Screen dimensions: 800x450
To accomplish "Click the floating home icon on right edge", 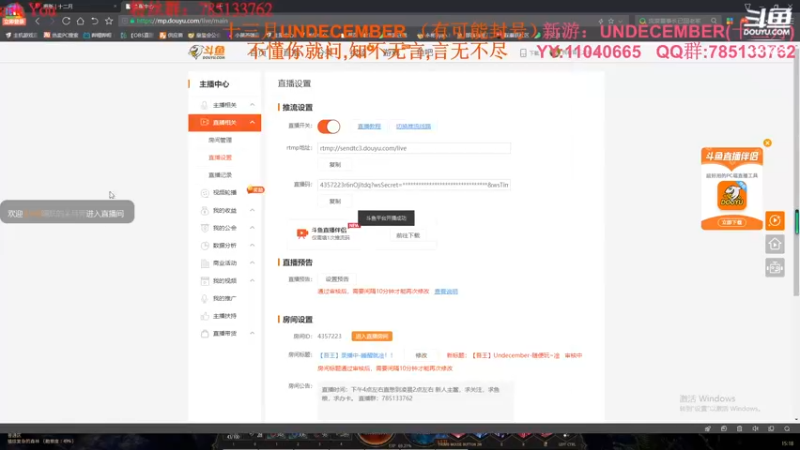I will pyautogui.click(x=774, y=244).
